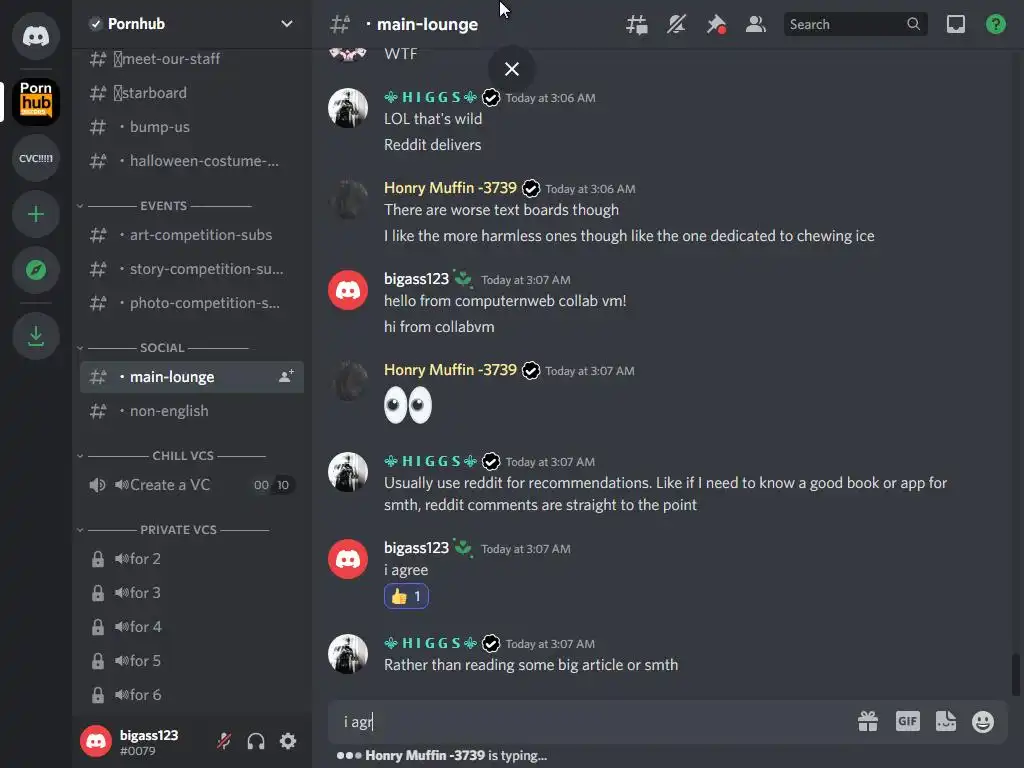Open the GIF picker button
Viewport: 1024px width, 768px height.
[x=907, y=722]
